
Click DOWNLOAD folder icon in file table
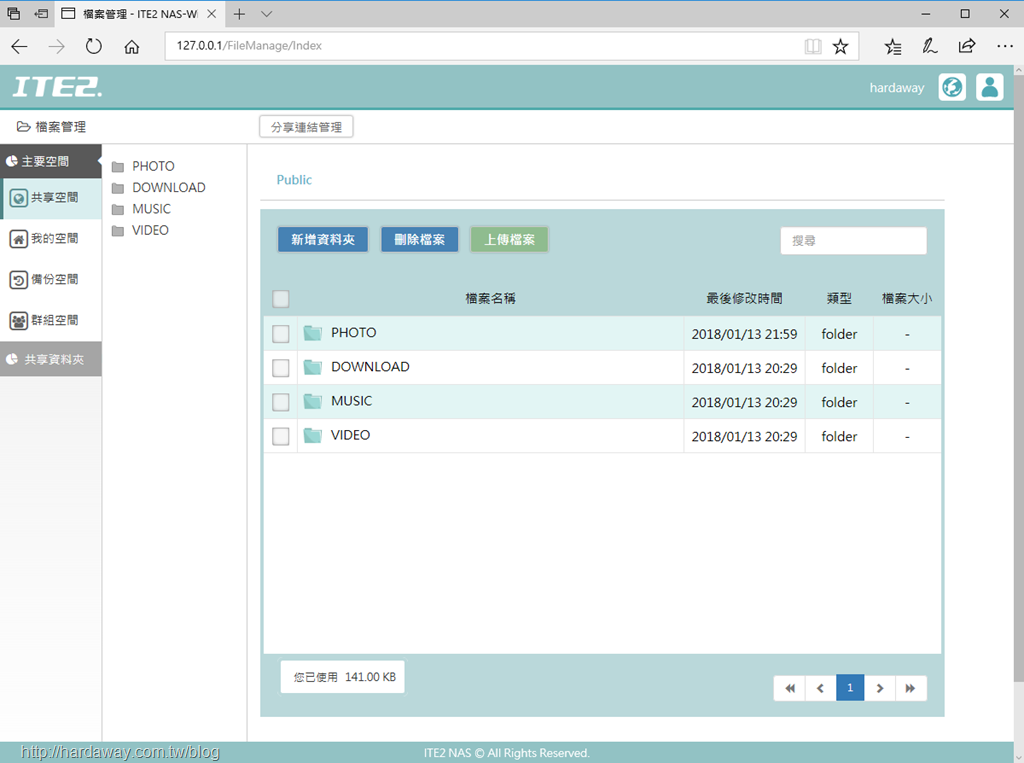click(x=313, y=367)
